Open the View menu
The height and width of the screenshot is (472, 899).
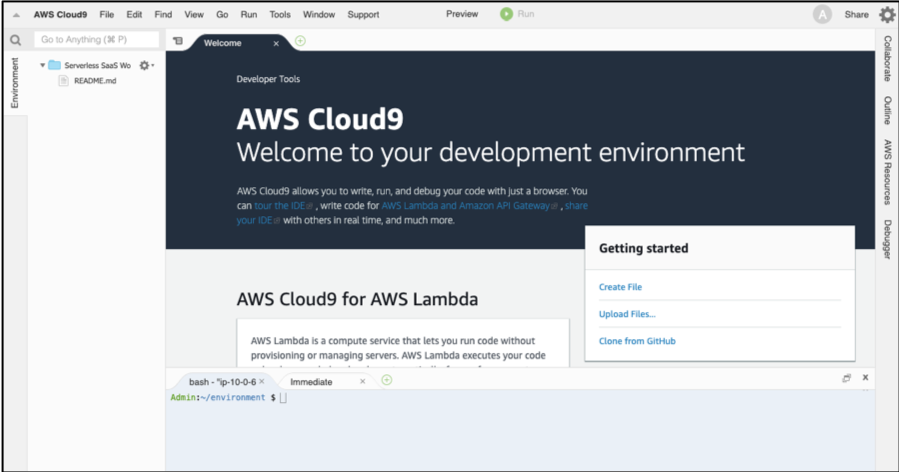(x=194, y=14)
